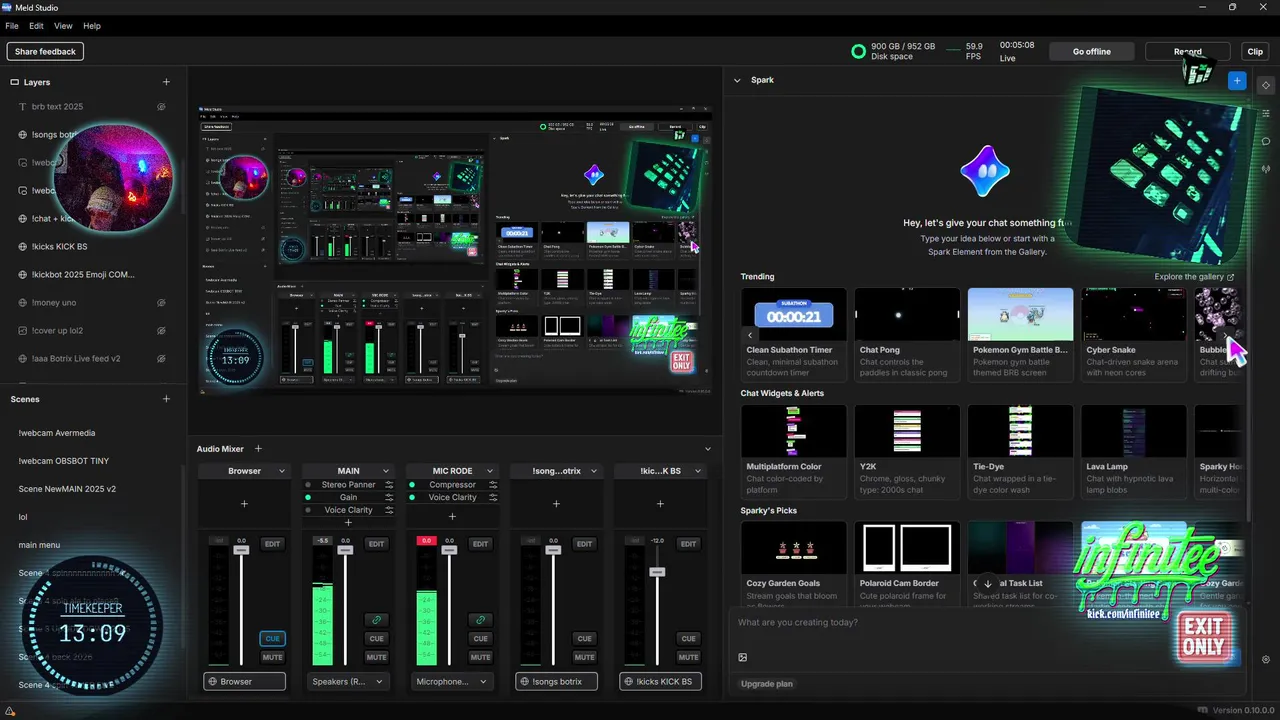Screen dimensions: 1280x720
Task: Adjust the MIC RODE volume fader
Action: click(449, 550)
